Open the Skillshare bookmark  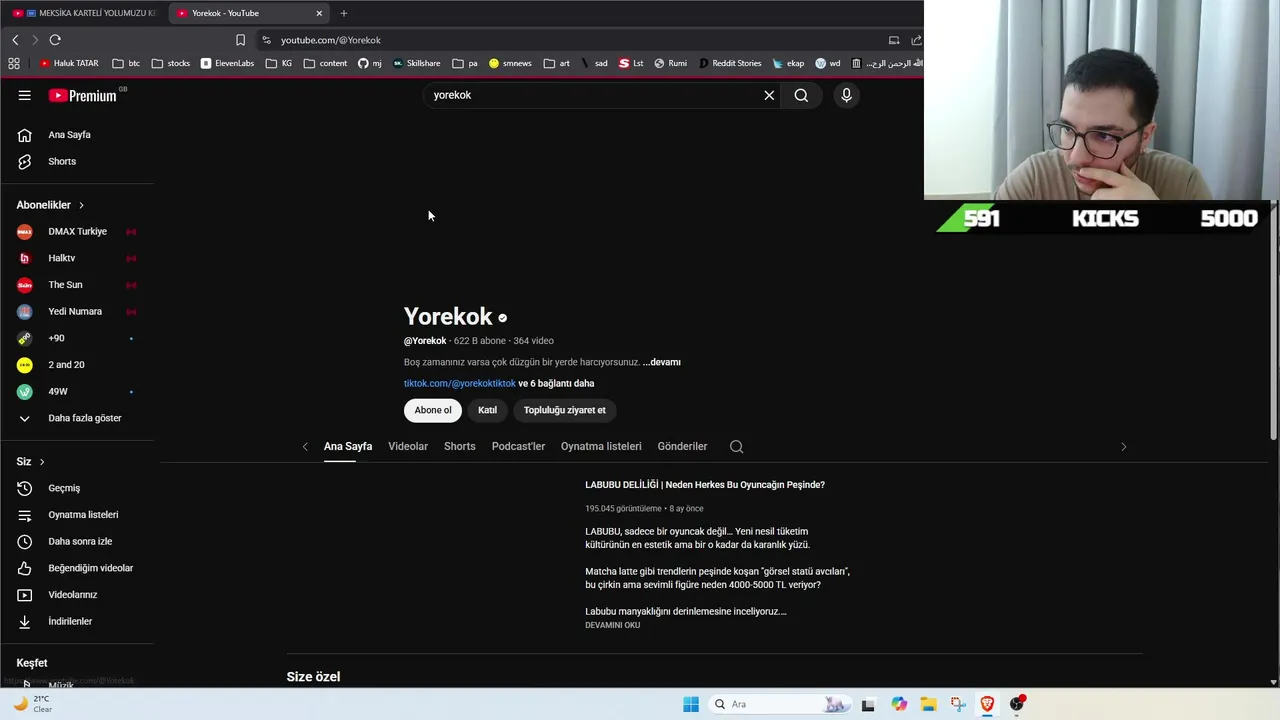[416, 63]
